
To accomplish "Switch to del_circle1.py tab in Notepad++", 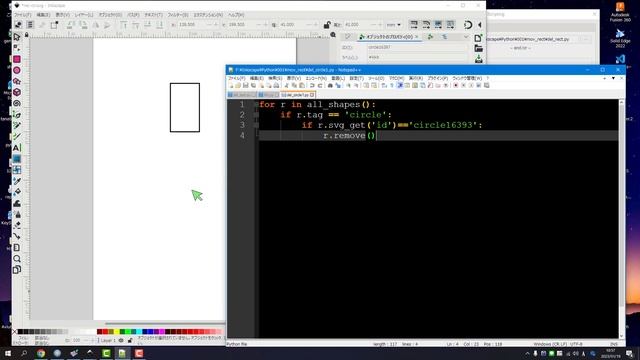I will pyautogui.click(x=298, y=95).
